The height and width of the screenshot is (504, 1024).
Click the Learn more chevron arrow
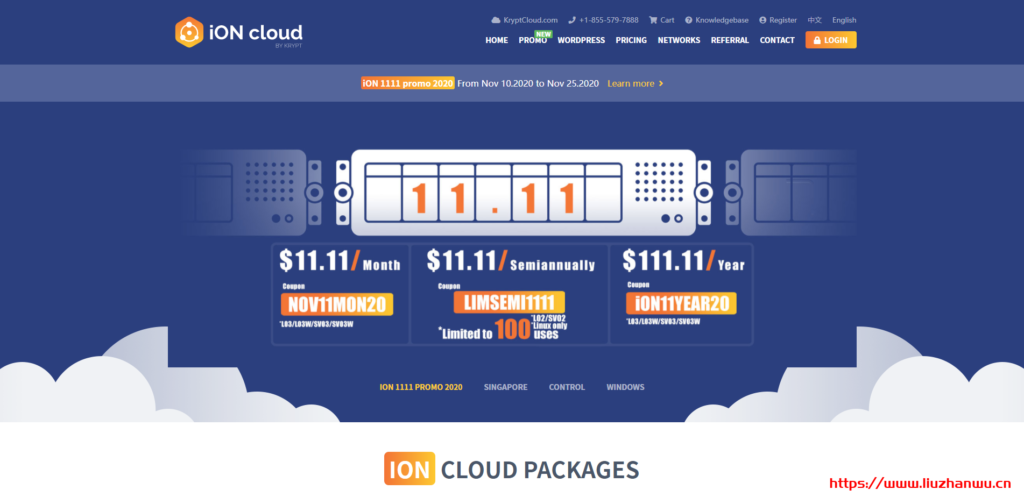click(x=661, y=84)
